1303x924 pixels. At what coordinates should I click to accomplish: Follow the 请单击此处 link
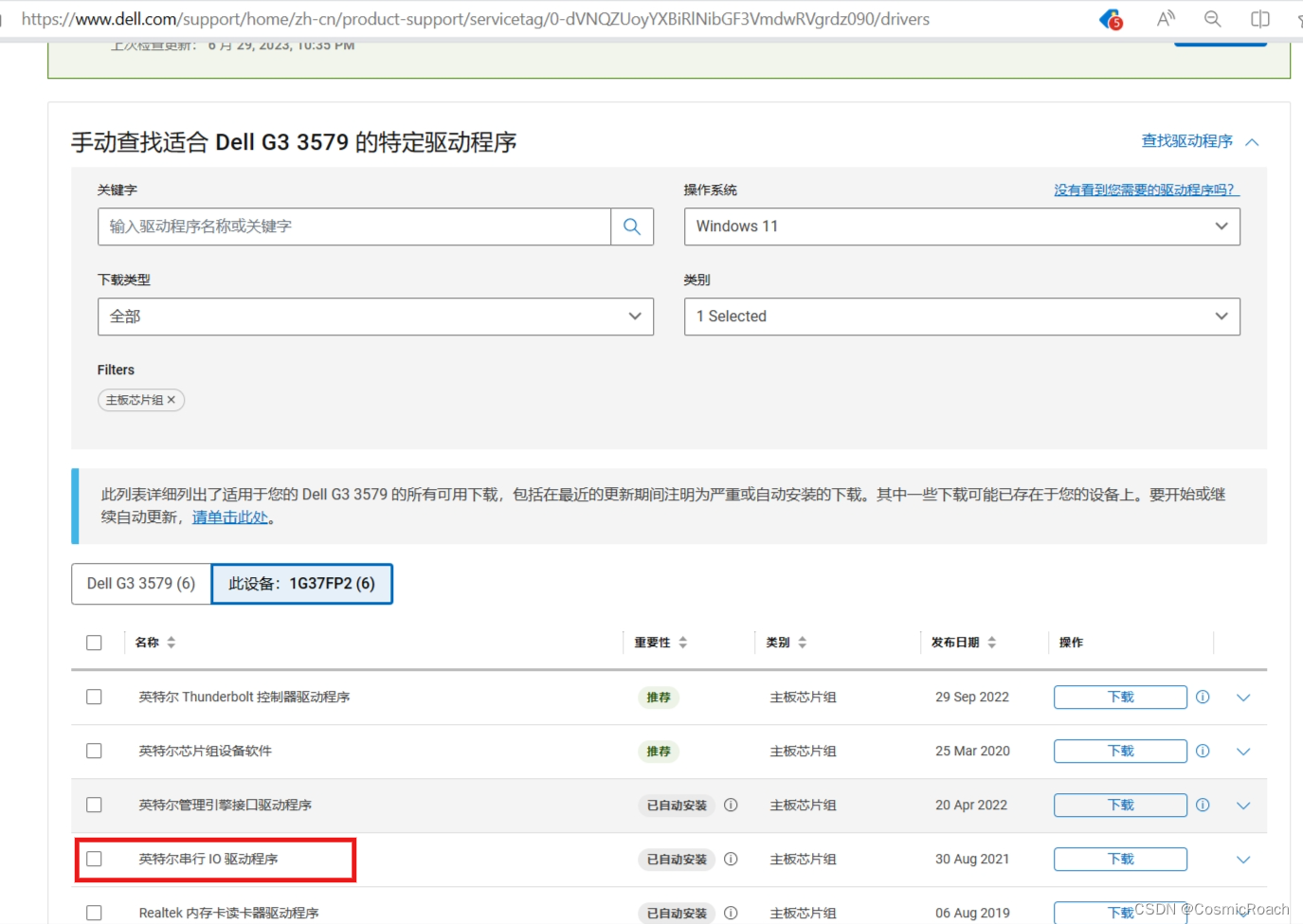230,517
